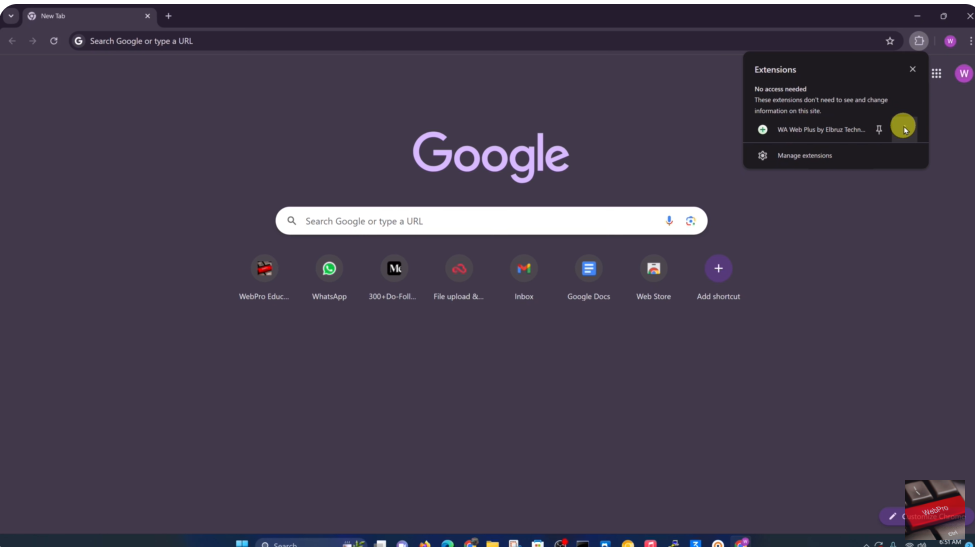Open the Google Docs shortcut
Image resolution: width=975 pixels, height=547 pixels.
click(x=588, y=278)
